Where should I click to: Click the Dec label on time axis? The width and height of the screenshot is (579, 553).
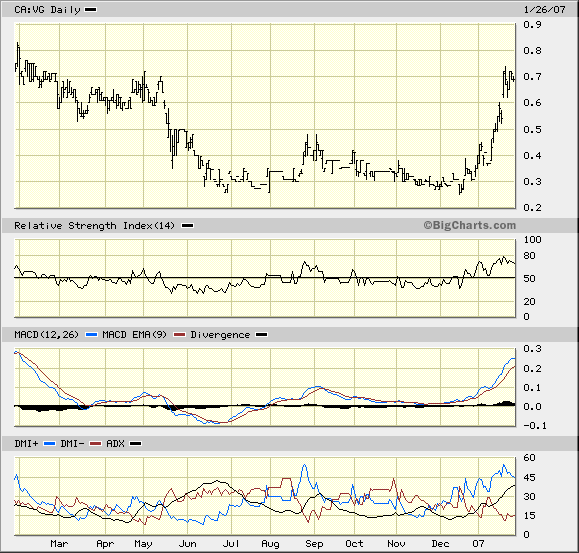tap(440, 544)
